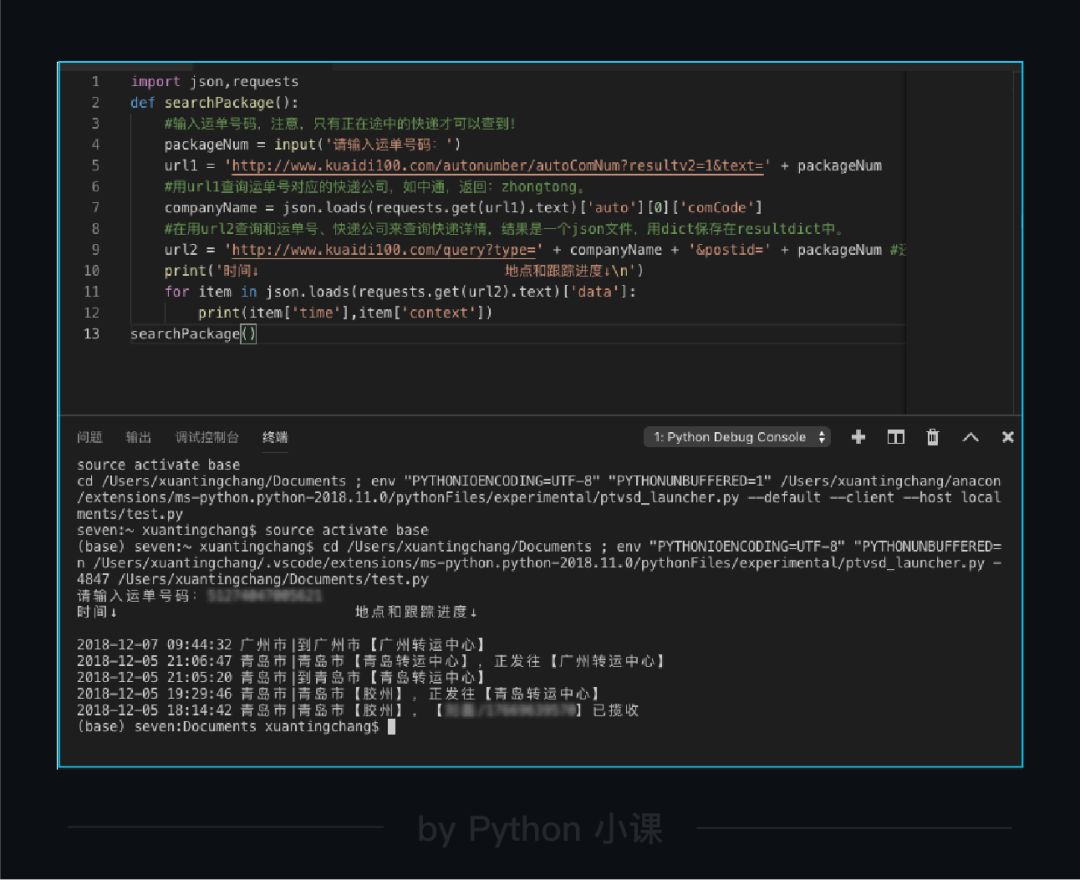The height and width of the screenshot is (880, 1080).
Task: Click the 2018-12-07 09:44:32 terminal output line
Action: (x=281, y=645)
